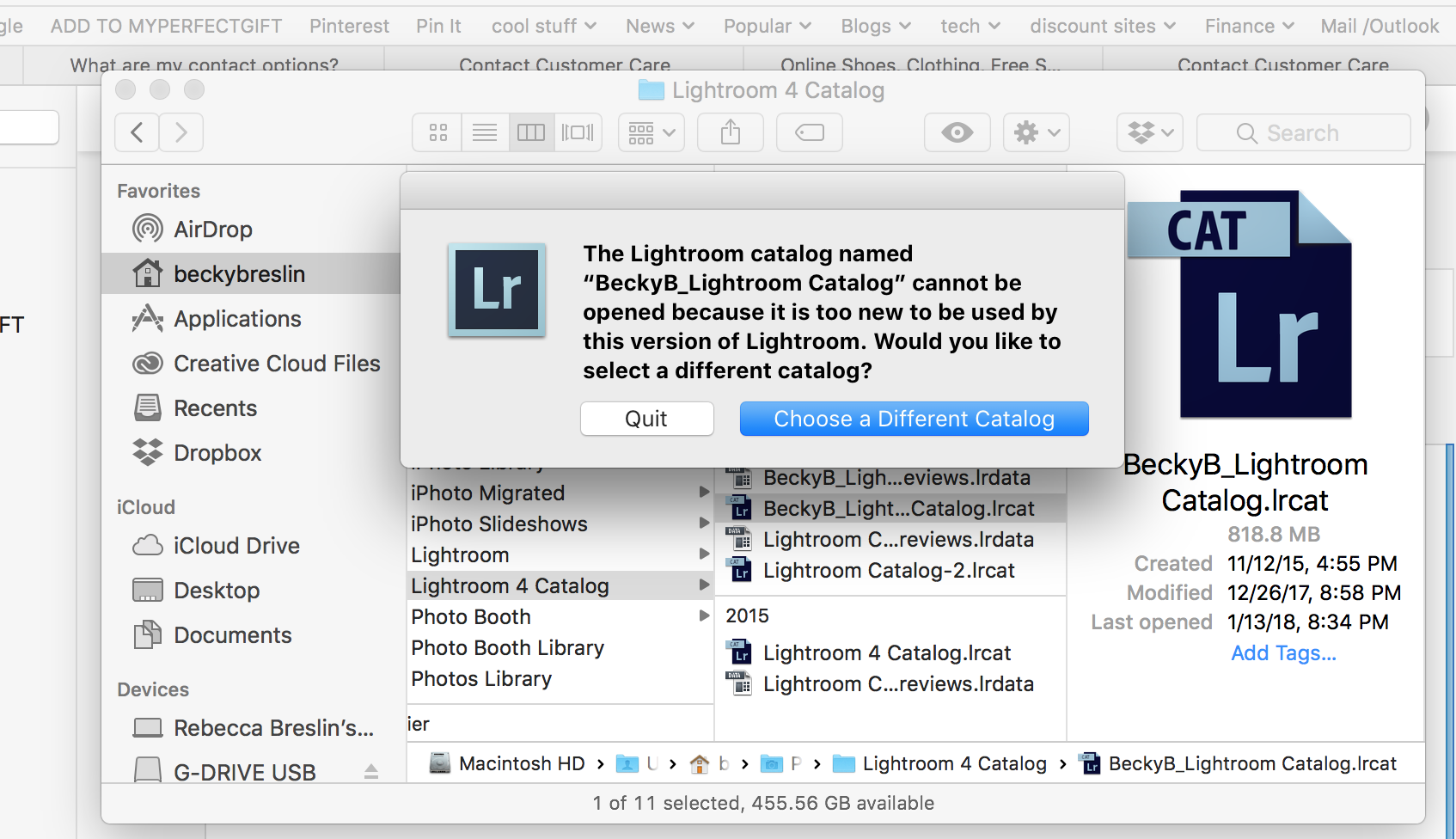
Task: Open the Action gear menu
Action: point(1037,132)
